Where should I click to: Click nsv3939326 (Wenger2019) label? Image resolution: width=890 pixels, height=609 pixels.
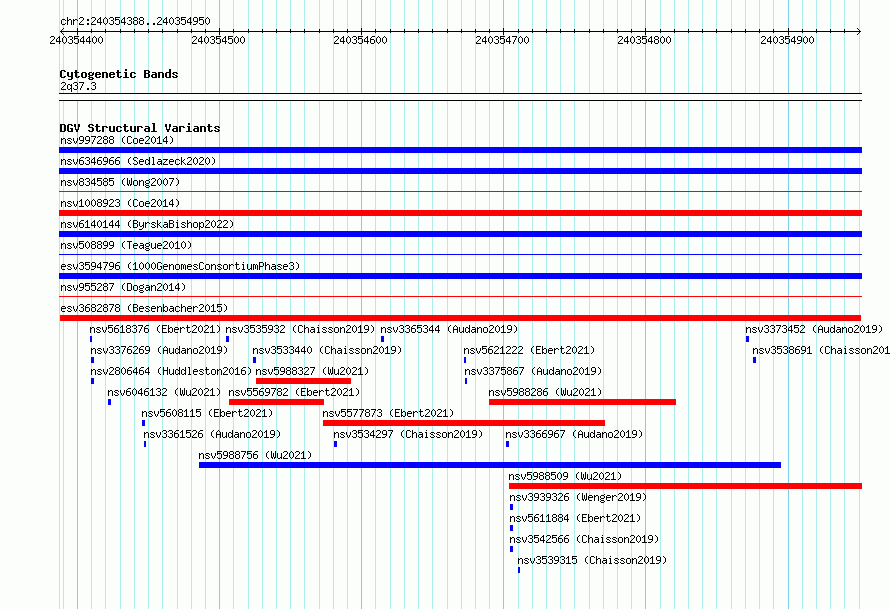click(x=578, y=497)
